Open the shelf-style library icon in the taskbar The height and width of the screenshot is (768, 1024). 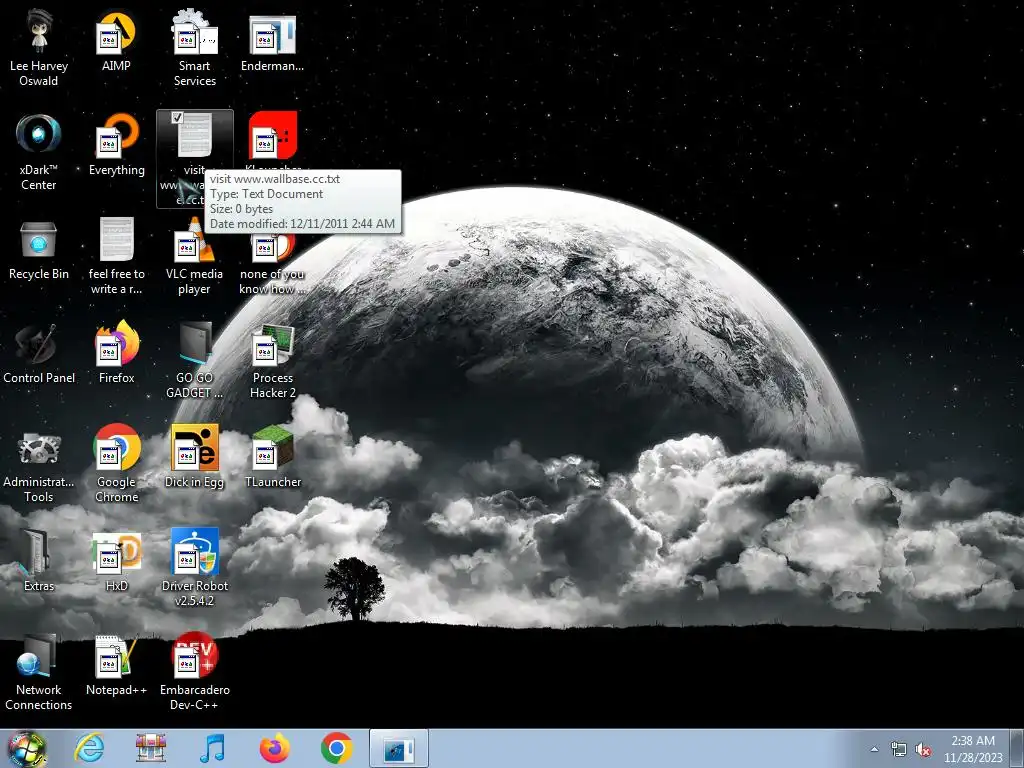[151, 748]
